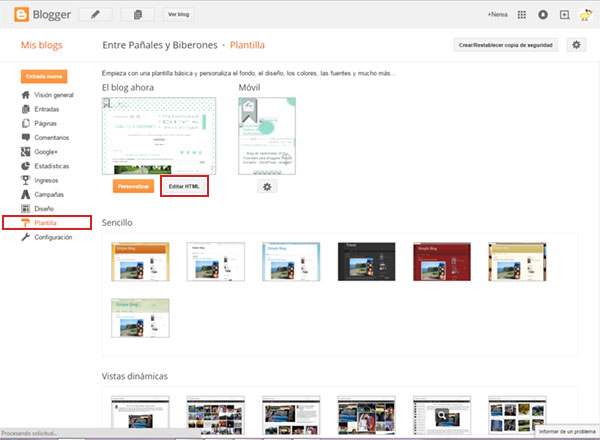This screenshot has width=600, height=440.
Task: Open mobile template gear settings
Action: click(x=267, y=187)
